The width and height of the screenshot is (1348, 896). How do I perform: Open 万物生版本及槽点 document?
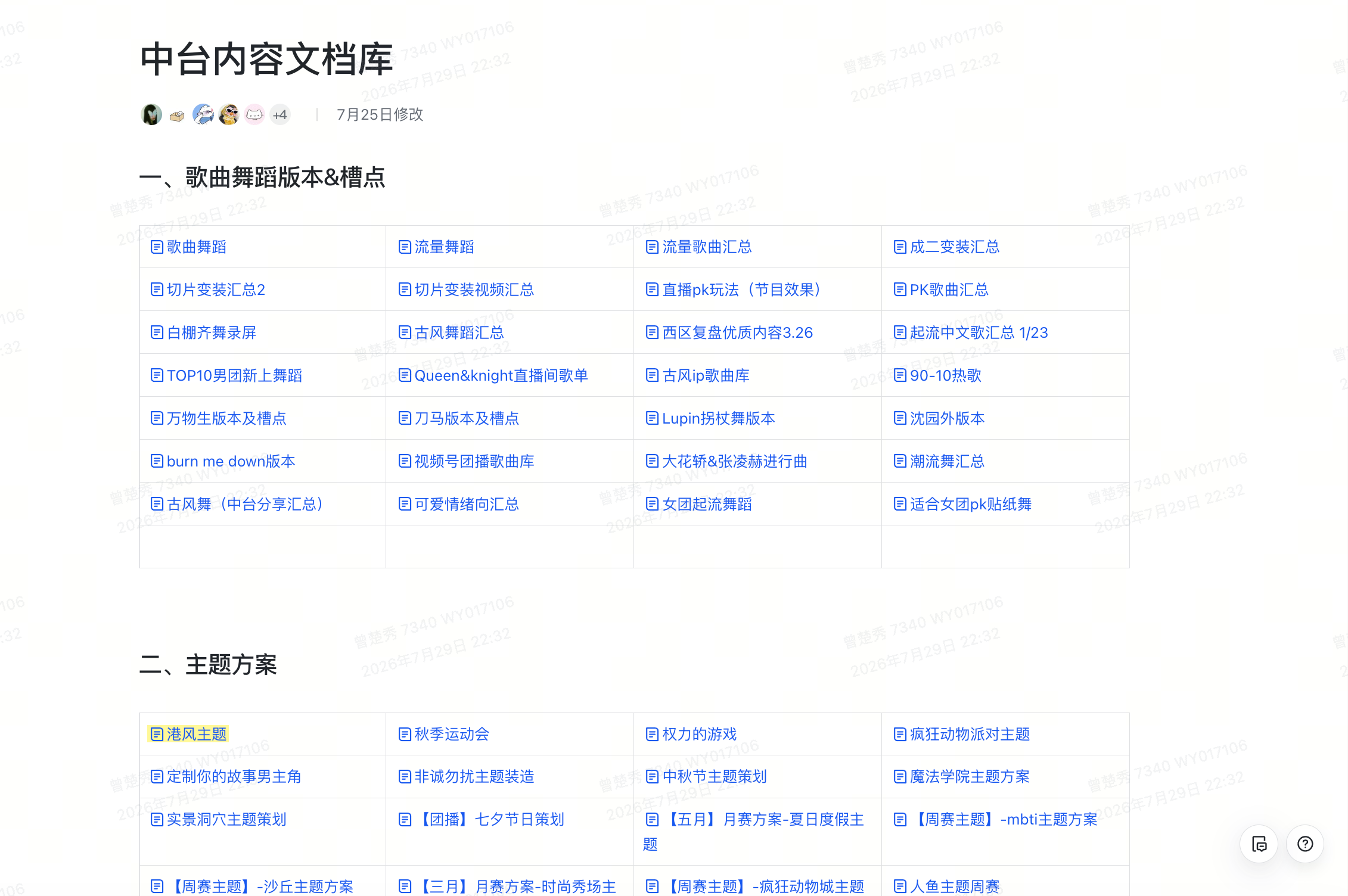pyautogui.click(x=218, y=418)
